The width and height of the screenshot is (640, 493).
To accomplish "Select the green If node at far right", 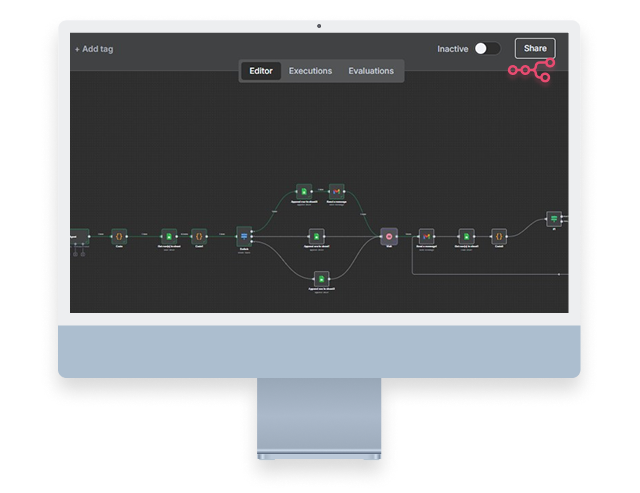I will pos(552,218).
